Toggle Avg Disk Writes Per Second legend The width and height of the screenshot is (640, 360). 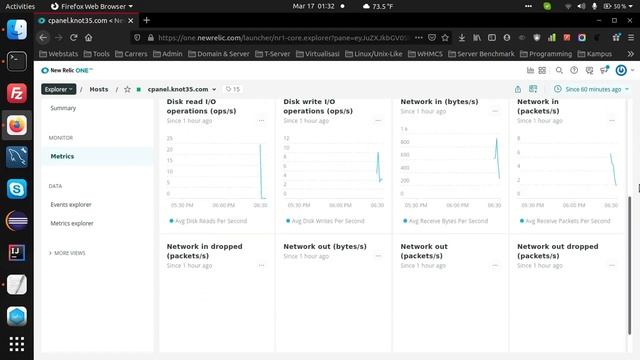coord(325,221)
